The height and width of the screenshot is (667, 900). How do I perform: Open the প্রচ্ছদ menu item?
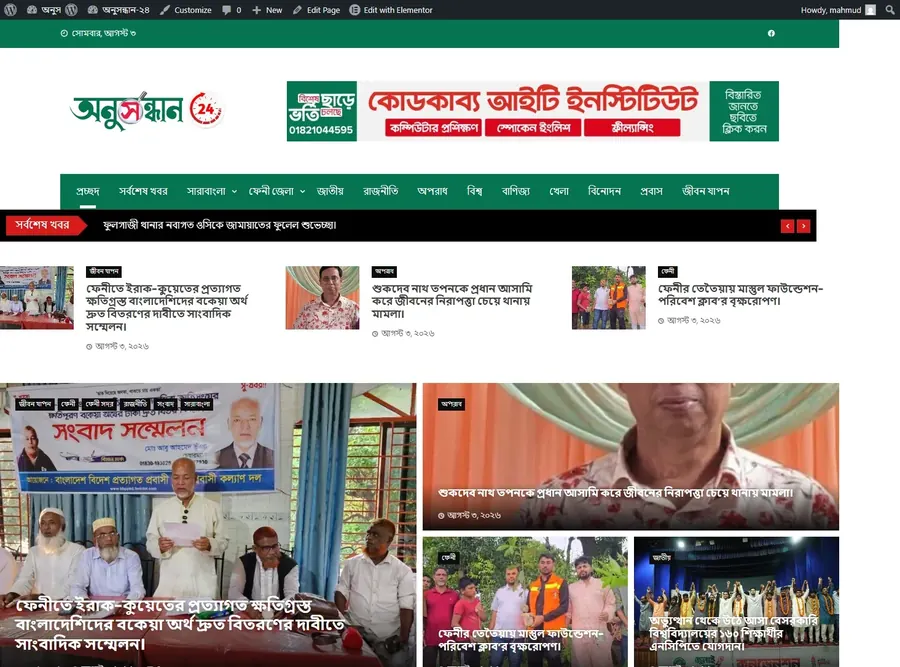[88, 191]
